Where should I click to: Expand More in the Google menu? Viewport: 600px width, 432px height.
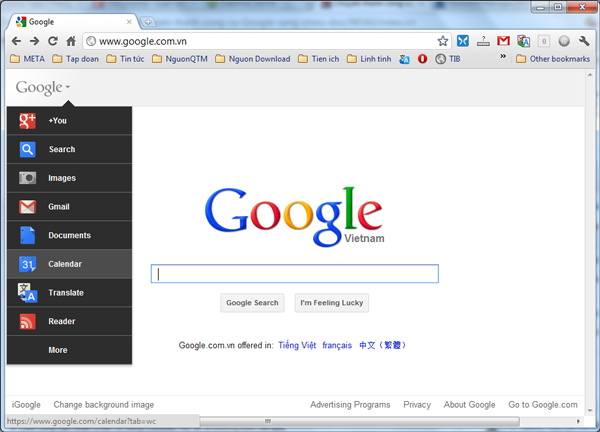pyautogui.click(x=69, y=350)
